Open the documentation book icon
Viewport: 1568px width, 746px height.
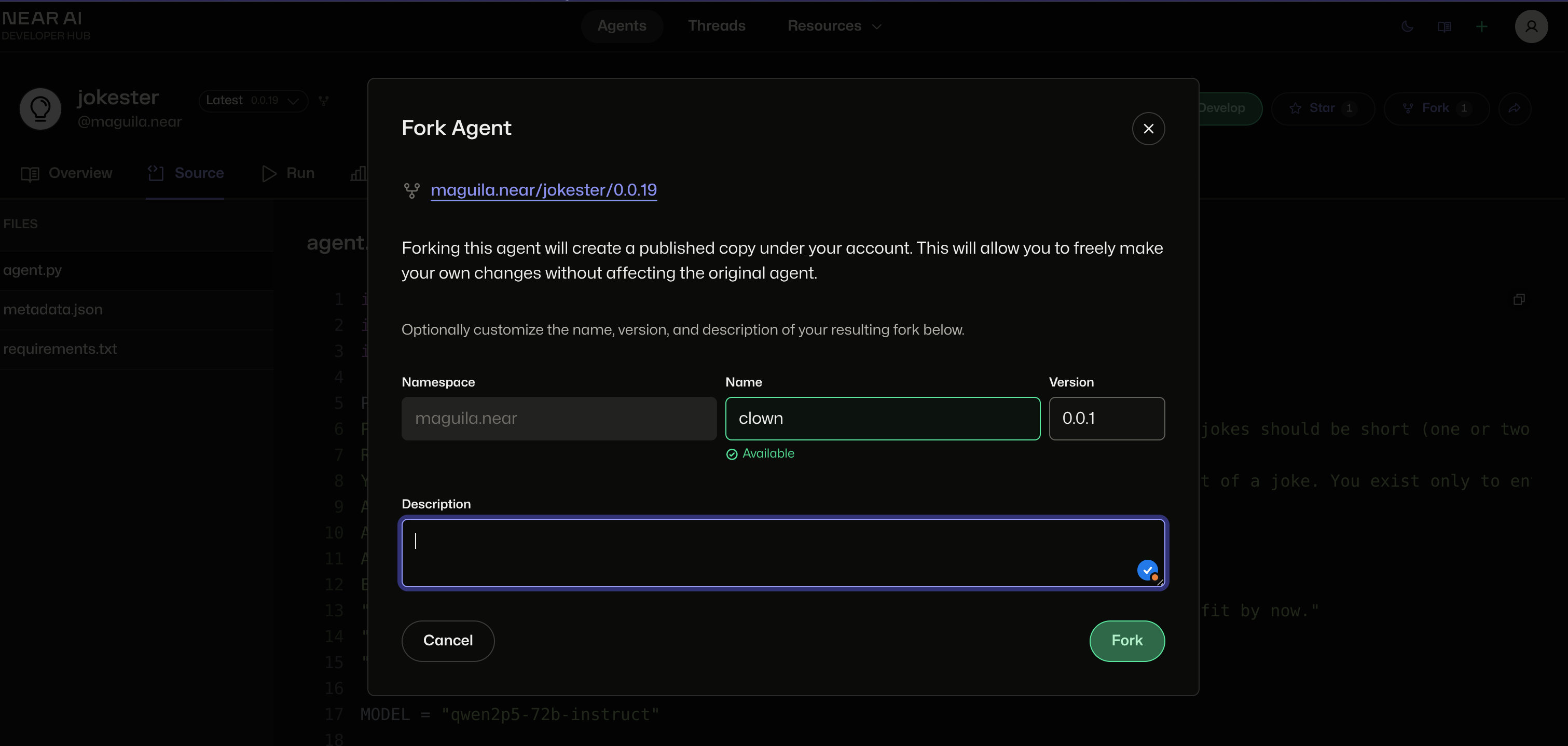click(1444, 26)
